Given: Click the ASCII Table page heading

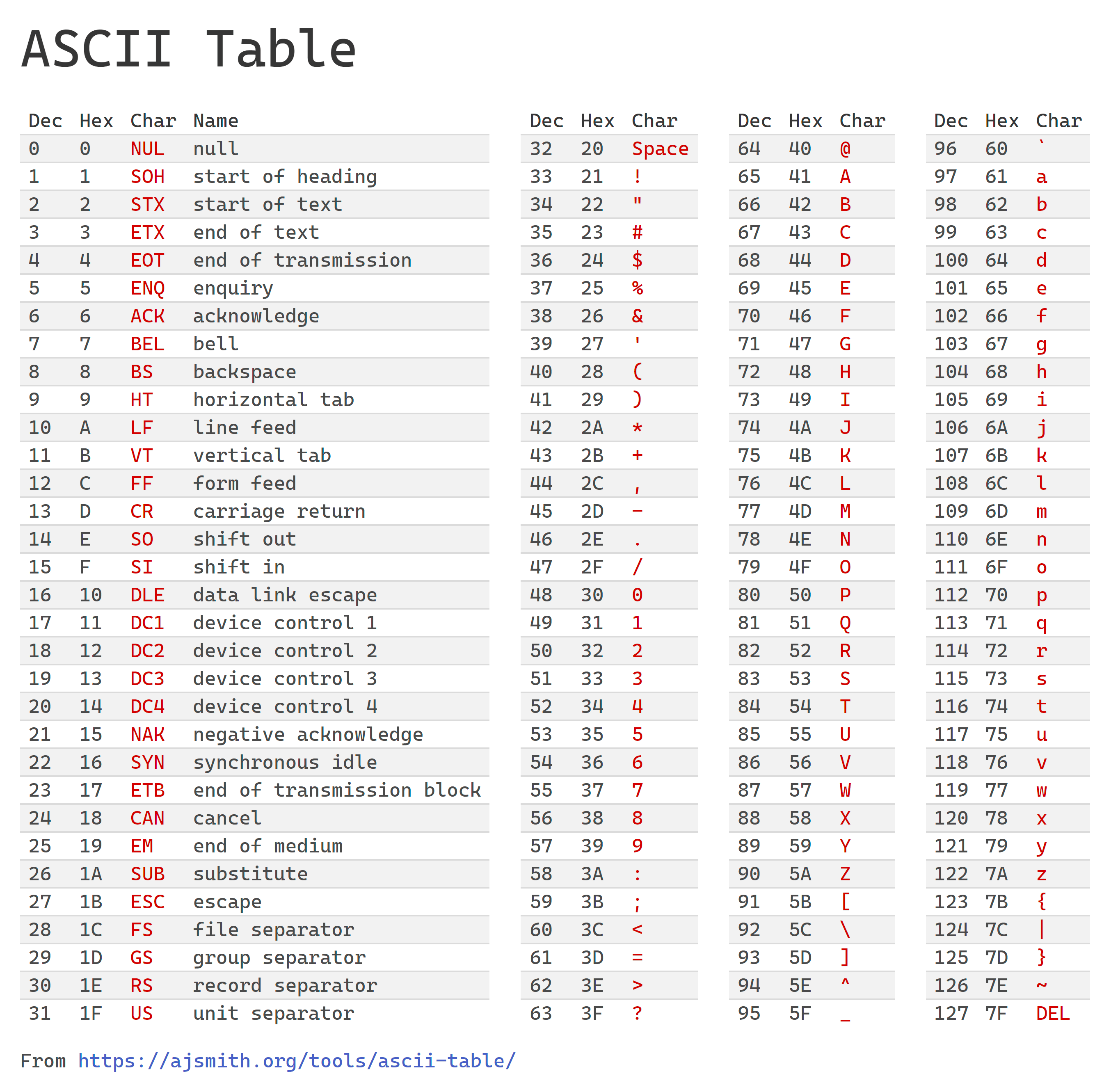Looking at the screenshot, I should (x=189, y=49).
